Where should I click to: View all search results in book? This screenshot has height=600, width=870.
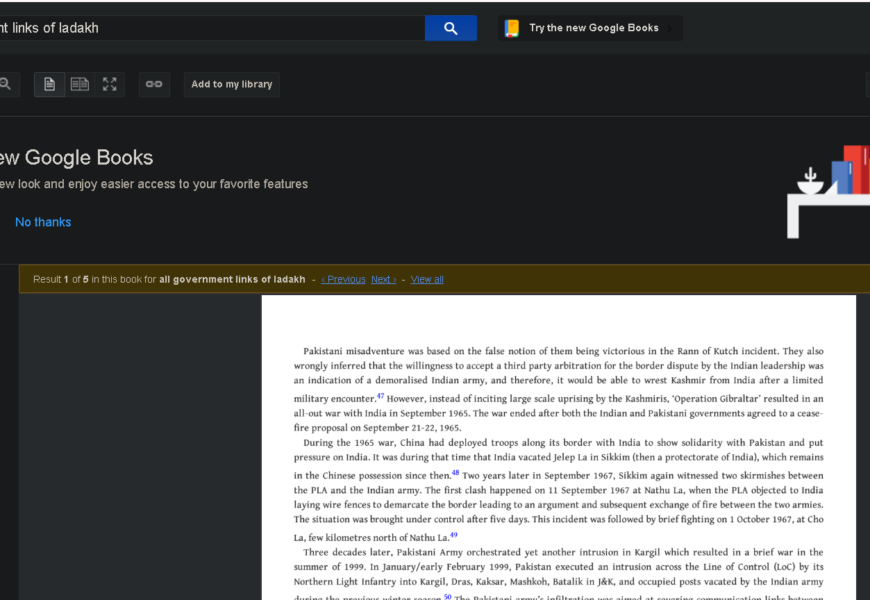click(427, 279)
